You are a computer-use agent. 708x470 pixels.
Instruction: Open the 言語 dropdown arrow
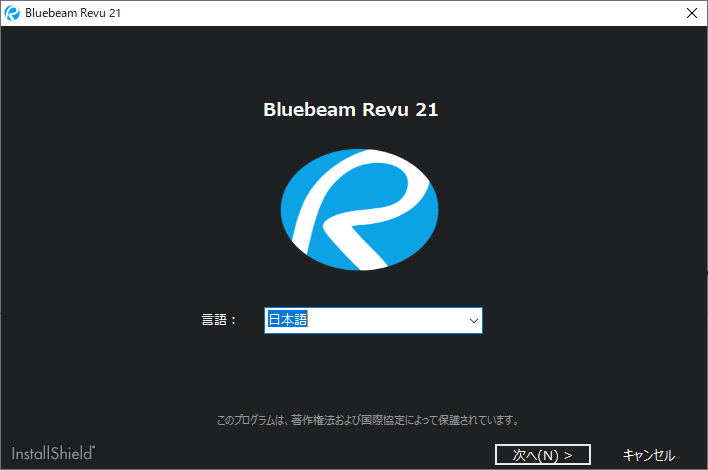[473, 321]
